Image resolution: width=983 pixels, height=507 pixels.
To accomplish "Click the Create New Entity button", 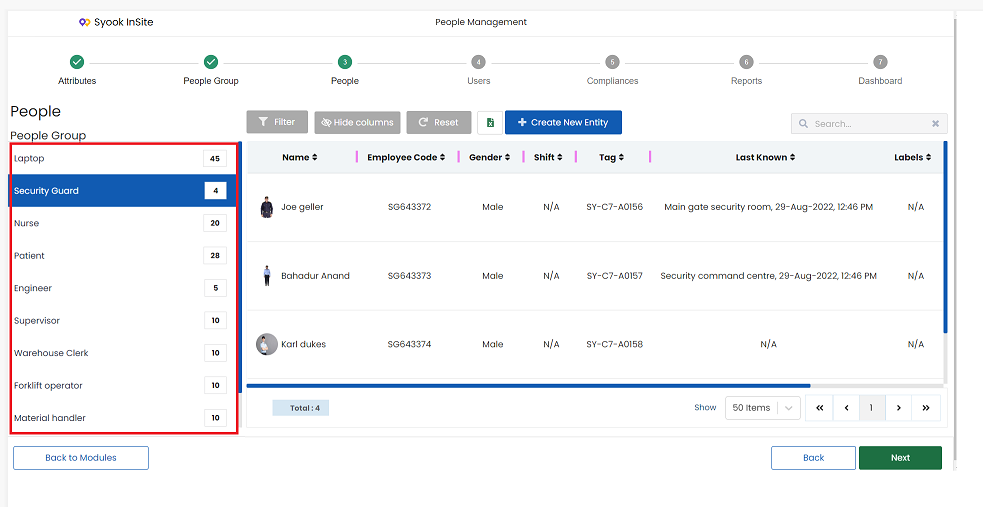I will point(563,122).
